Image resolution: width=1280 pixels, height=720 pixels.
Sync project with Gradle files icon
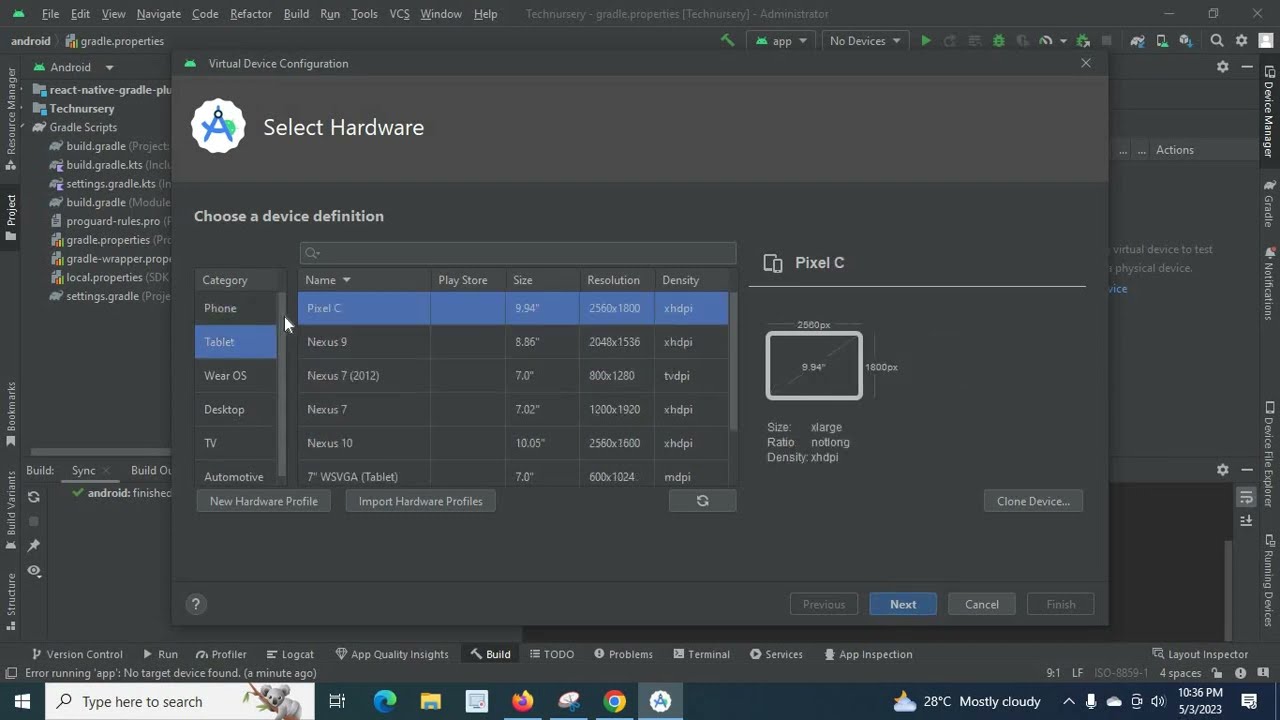pos(1138,41)
